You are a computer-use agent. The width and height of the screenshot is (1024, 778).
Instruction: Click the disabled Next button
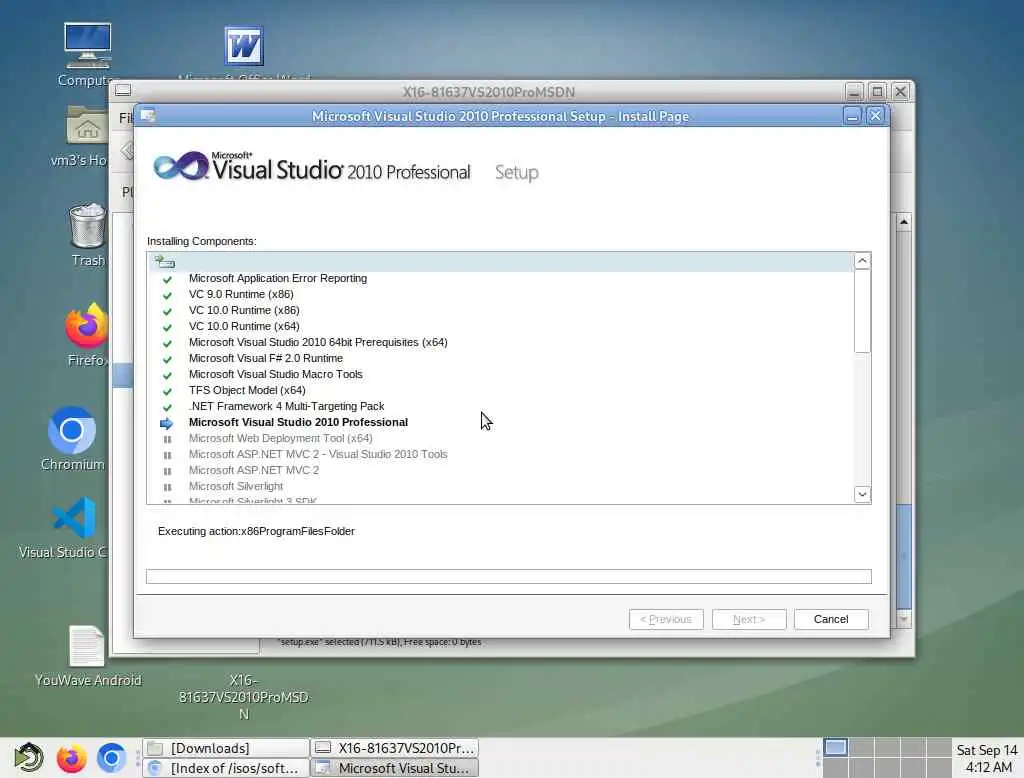[x=748, y=619]
